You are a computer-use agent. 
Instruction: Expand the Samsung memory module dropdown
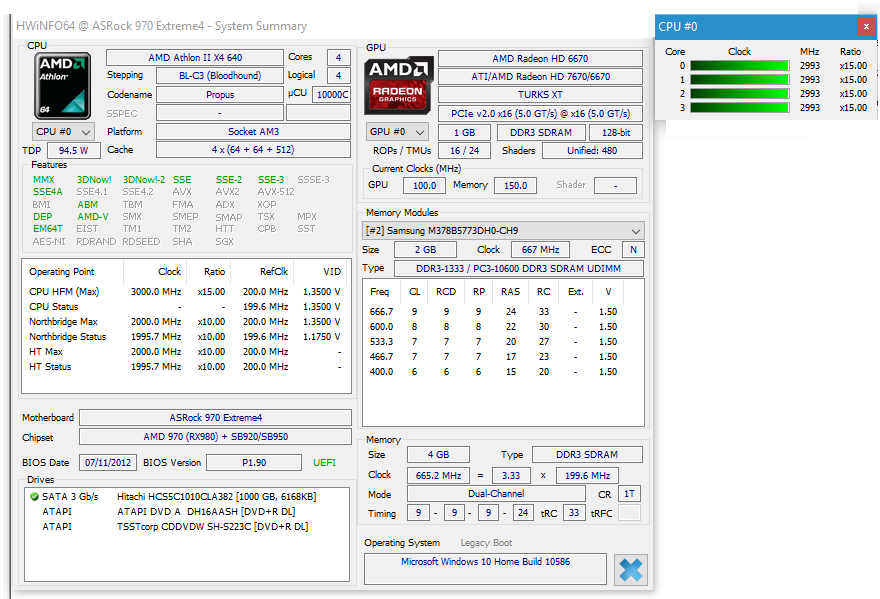pyautogui.click(x=503, y=231)
